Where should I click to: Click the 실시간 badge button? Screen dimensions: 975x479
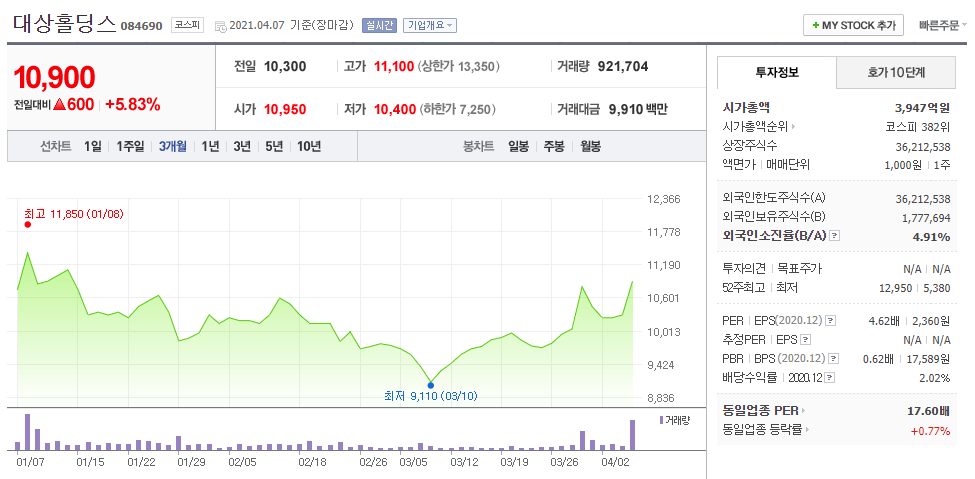click(x=379, y=26)
